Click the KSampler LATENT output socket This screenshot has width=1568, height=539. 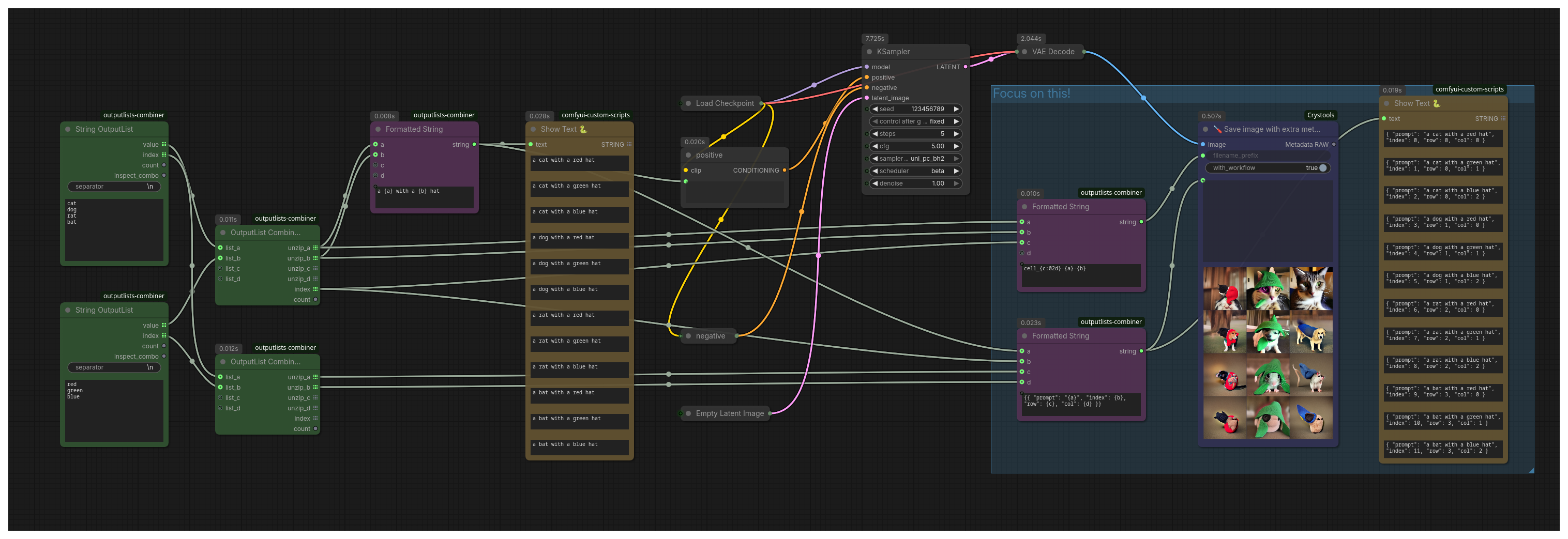(x=966, y=67)
